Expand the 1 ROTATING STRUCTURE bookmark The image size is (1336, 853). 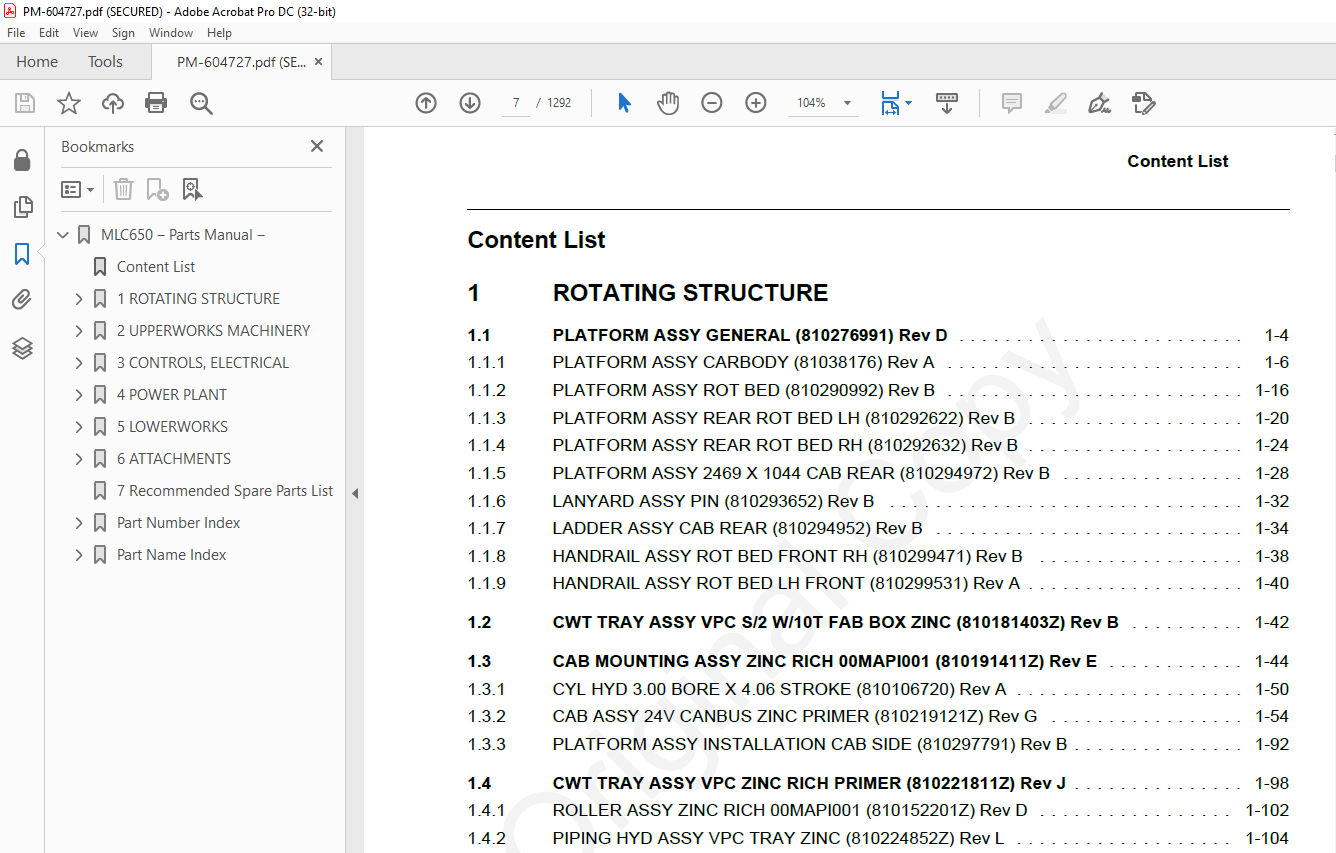click(x=79, y=299)
